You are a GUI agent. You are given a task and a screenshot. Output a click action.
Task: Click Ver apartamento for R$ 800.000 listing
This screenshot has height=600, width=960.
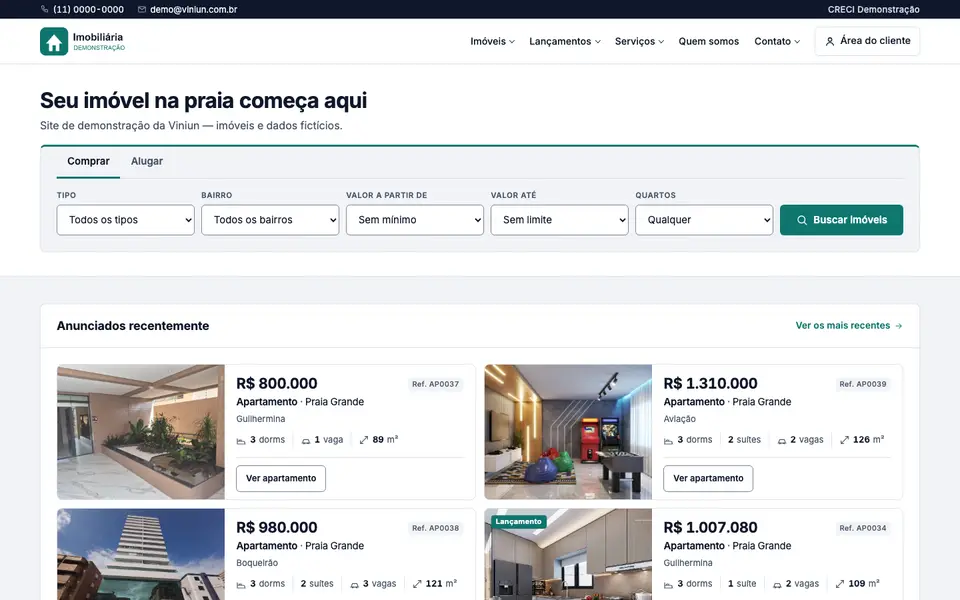[x=281, y=478]
